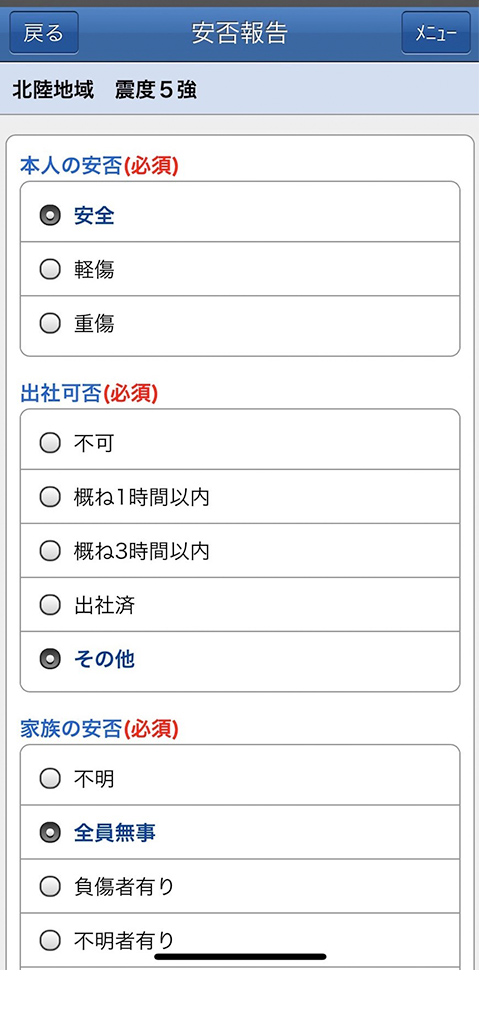Select 不明 under 家族の安否
480x1012 pixels.
click(240, 779)
